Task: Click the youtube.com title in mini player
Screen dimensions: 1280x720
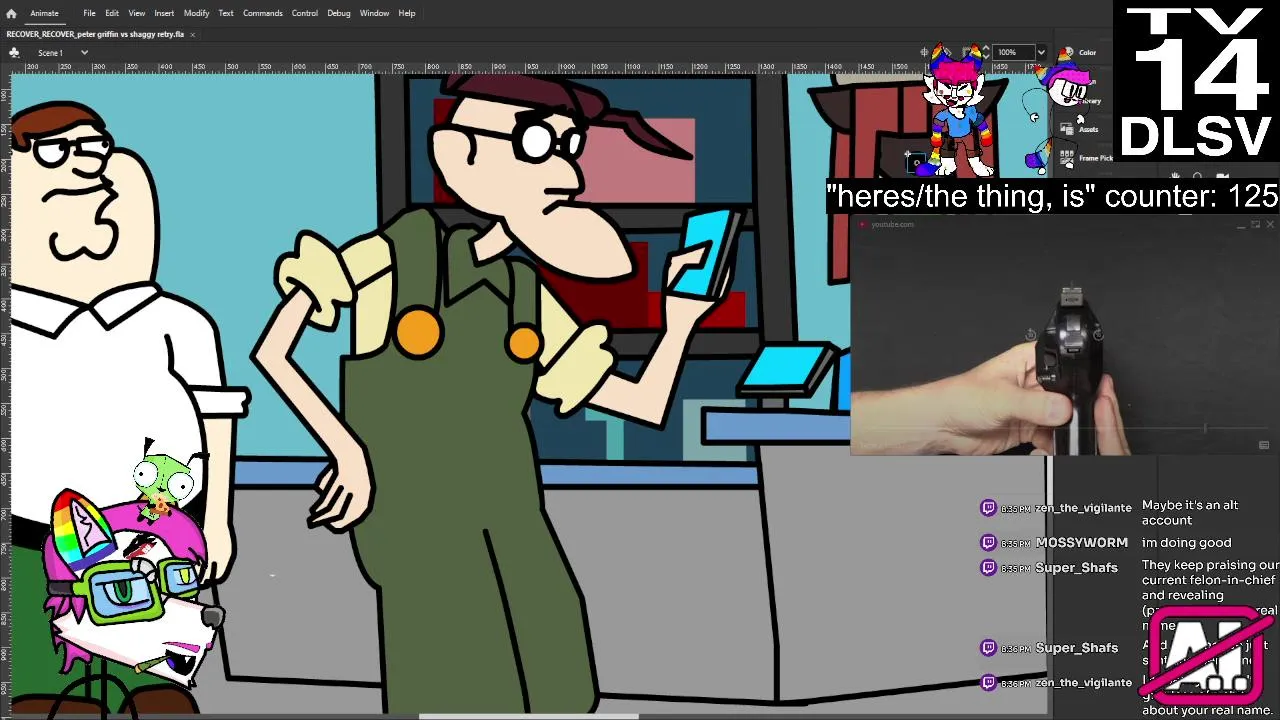Action: point(892,225)
